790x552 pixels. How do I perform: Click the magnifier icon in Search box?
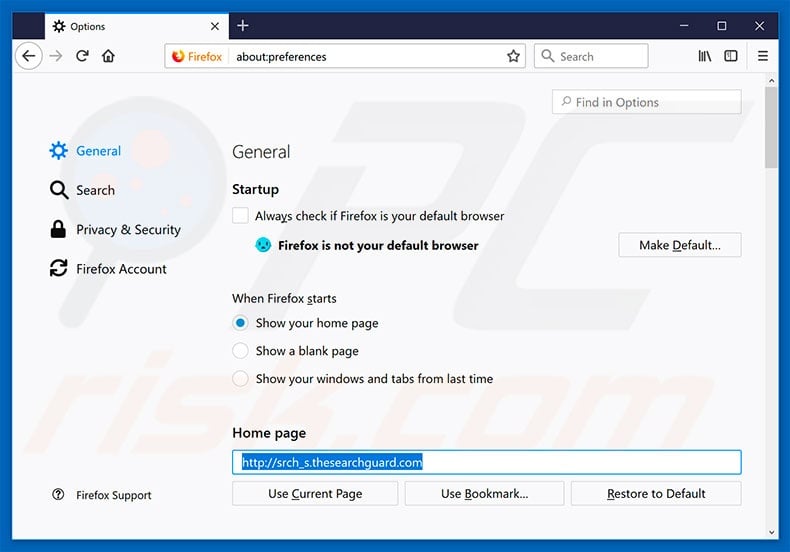point(548,56)
